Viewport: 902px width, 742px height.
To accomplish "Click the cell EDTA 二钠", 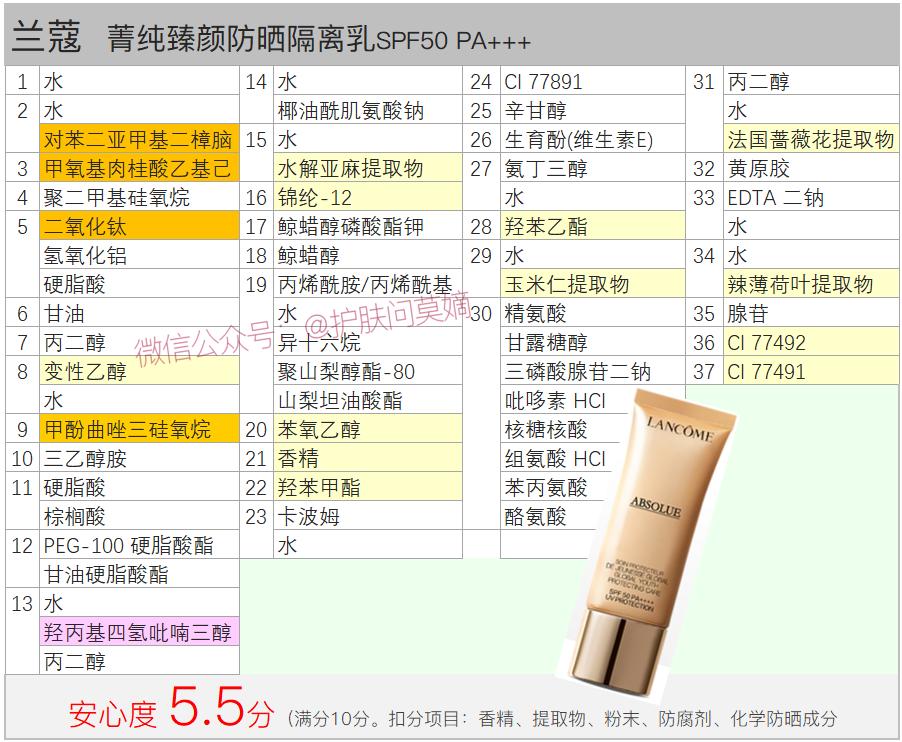I will (x=811, y=197).
